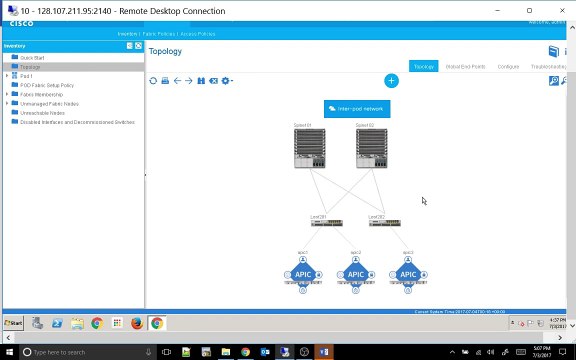Click the apic2 APIC diamond
Image resolution: width=576 pixels, height=360 pixels.
[x=356, y=275]
